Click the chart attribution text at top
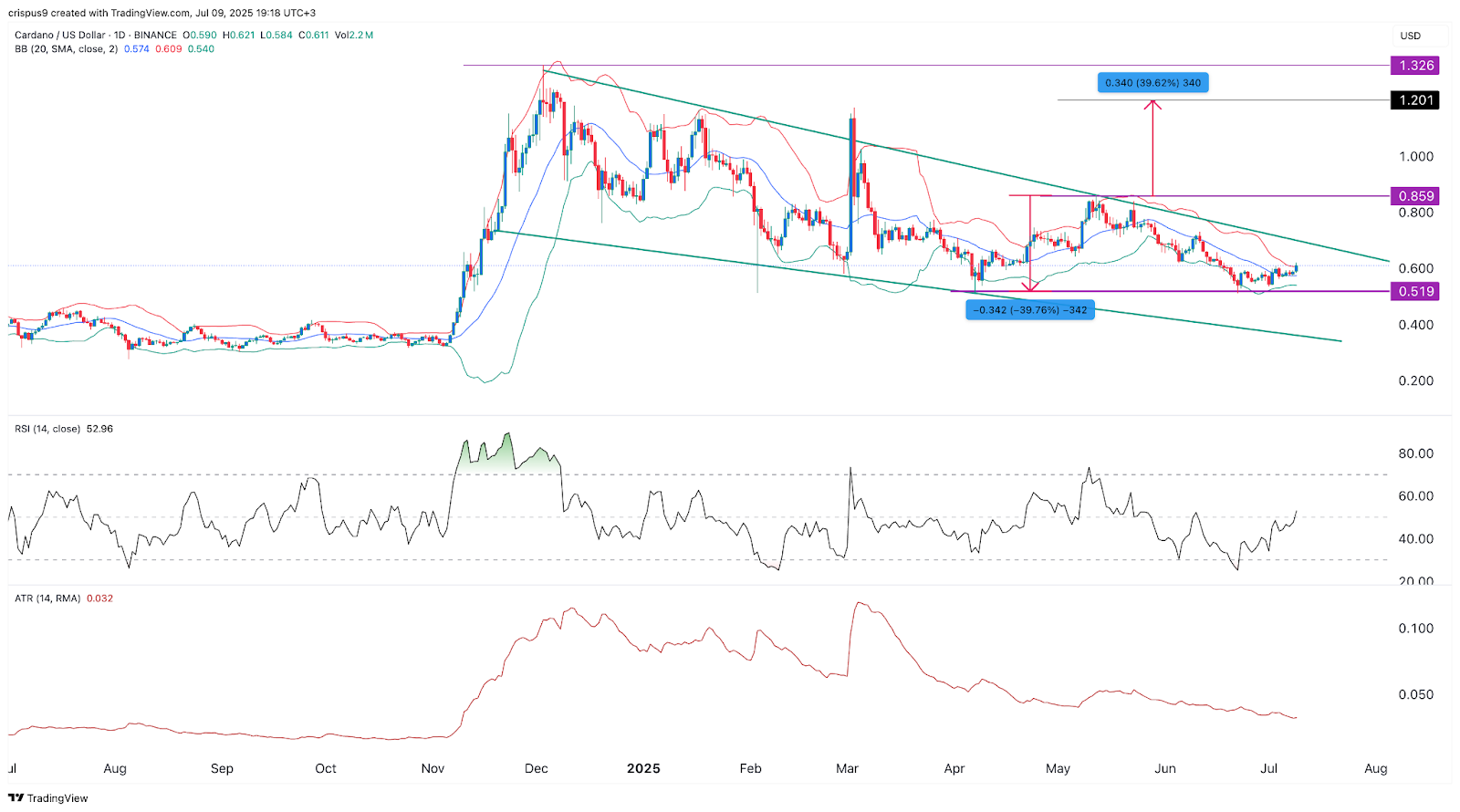1460x812 pixels. tap(162, 13)
